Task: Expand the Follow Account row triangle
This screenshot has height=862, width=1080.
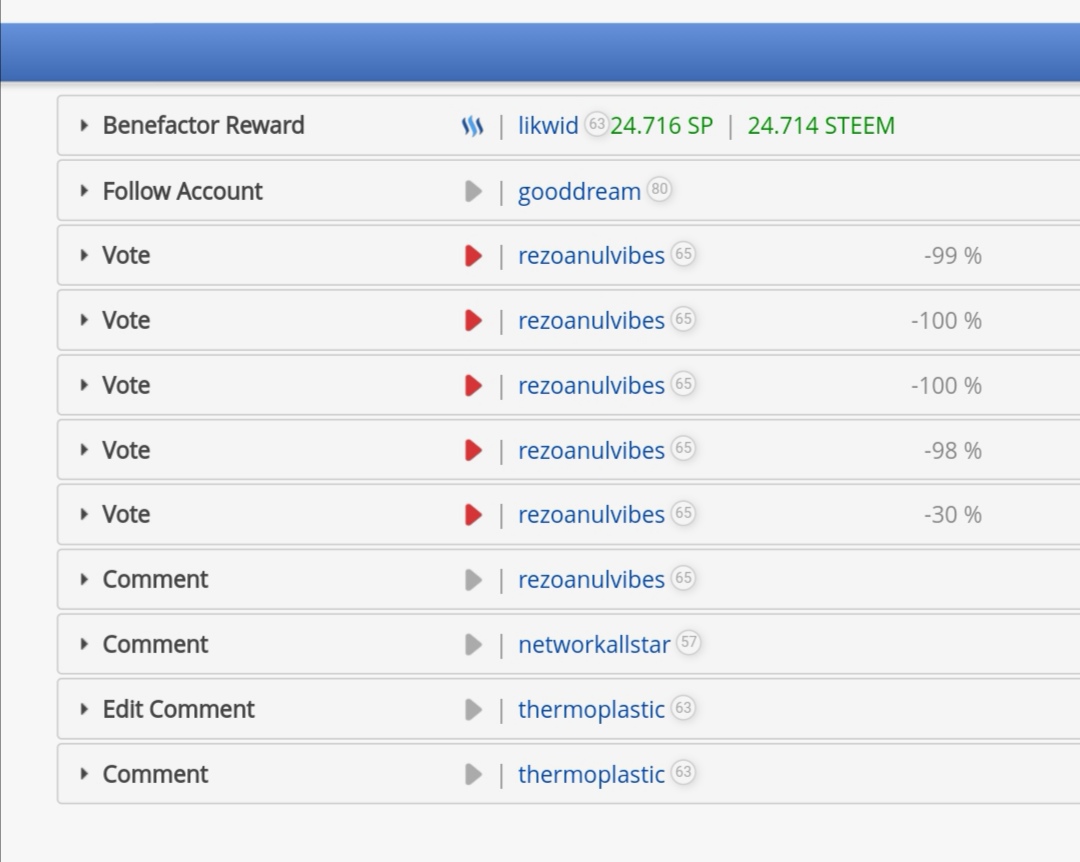Action: pos(84,191)
